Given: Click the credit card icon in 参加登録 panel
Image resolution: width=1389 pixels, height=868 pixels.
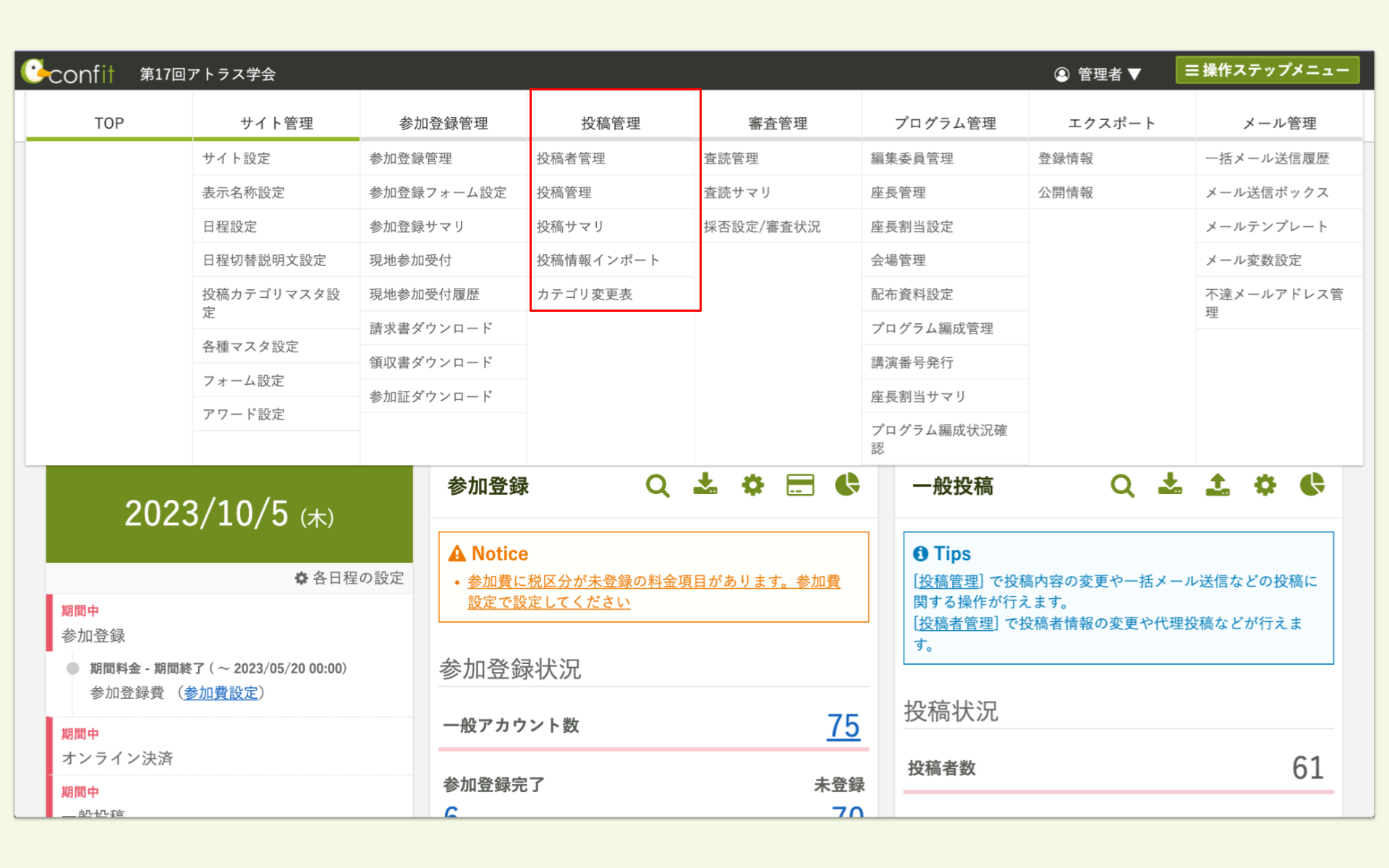Looking at the screenshot, I should point(800,485).
